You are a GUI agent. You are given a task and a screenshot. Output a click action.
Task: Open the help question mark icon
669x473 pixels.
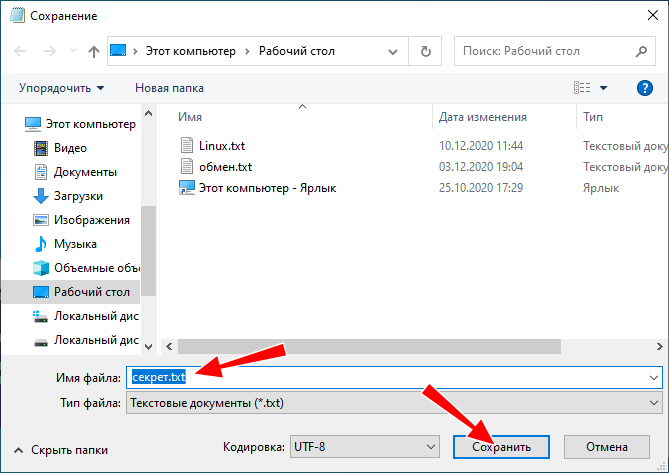tap(645, 88)
